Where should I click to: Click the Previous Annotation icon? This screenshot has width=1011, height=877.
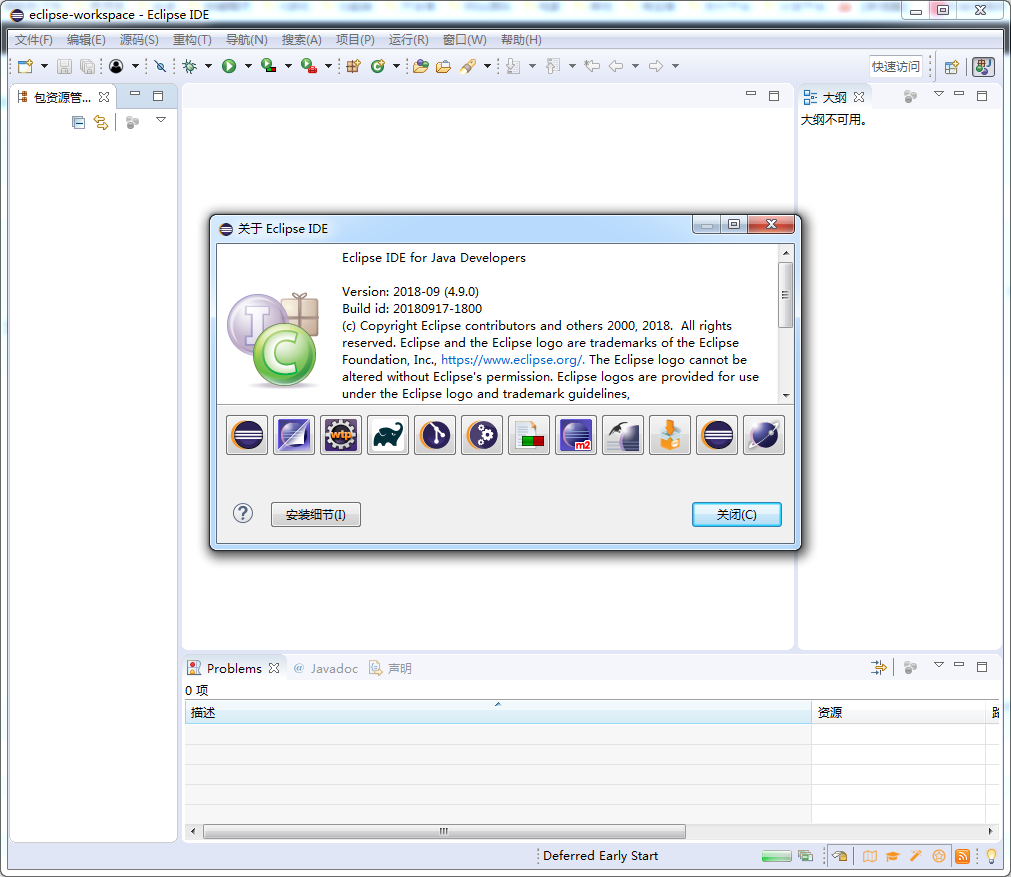coord(553,66)
